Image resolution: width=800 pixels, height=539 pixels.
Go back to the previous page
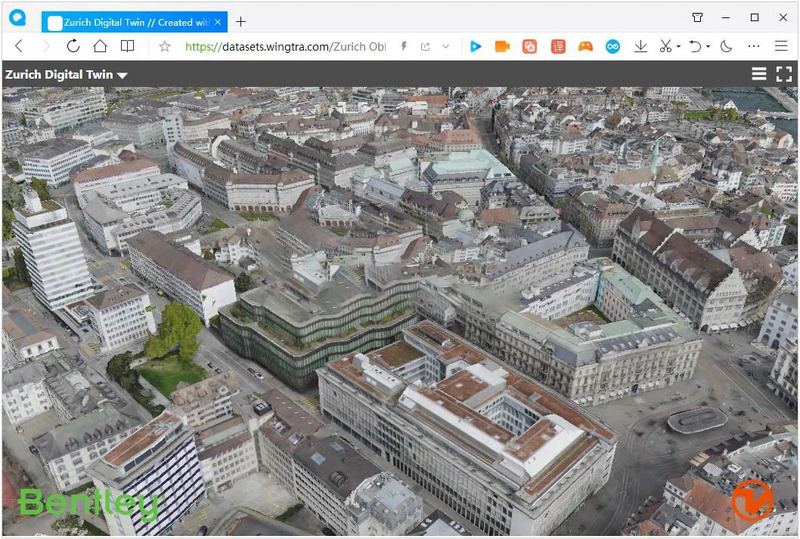(19, 46)
